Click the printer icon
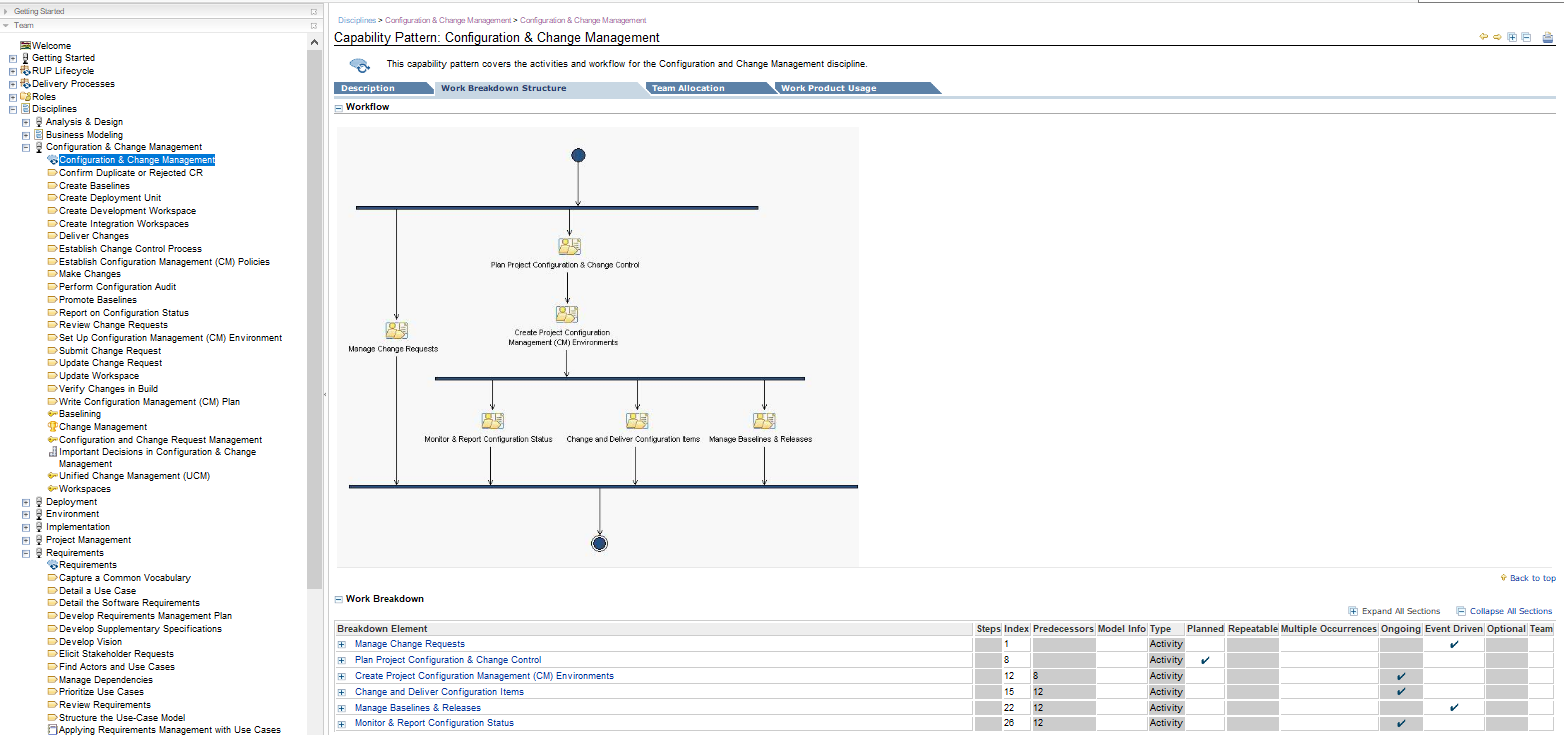1564x735 pixels. tap(1548, 38)
